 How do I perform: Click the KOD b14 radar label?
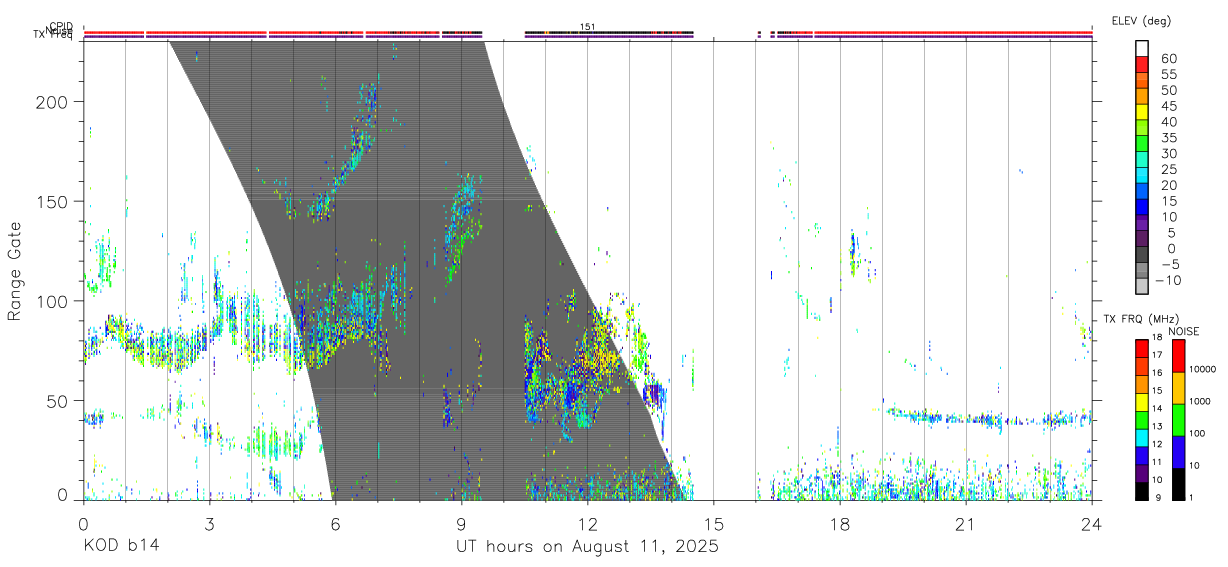[121, 547]
